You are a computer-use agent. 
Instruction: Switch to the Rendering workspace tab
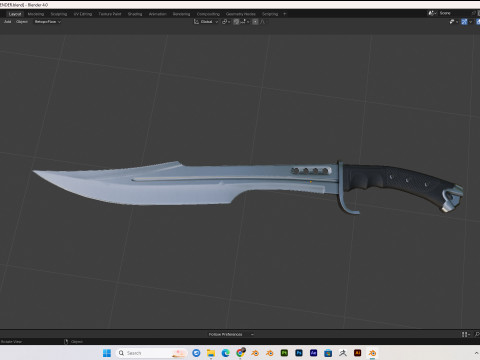181,14
